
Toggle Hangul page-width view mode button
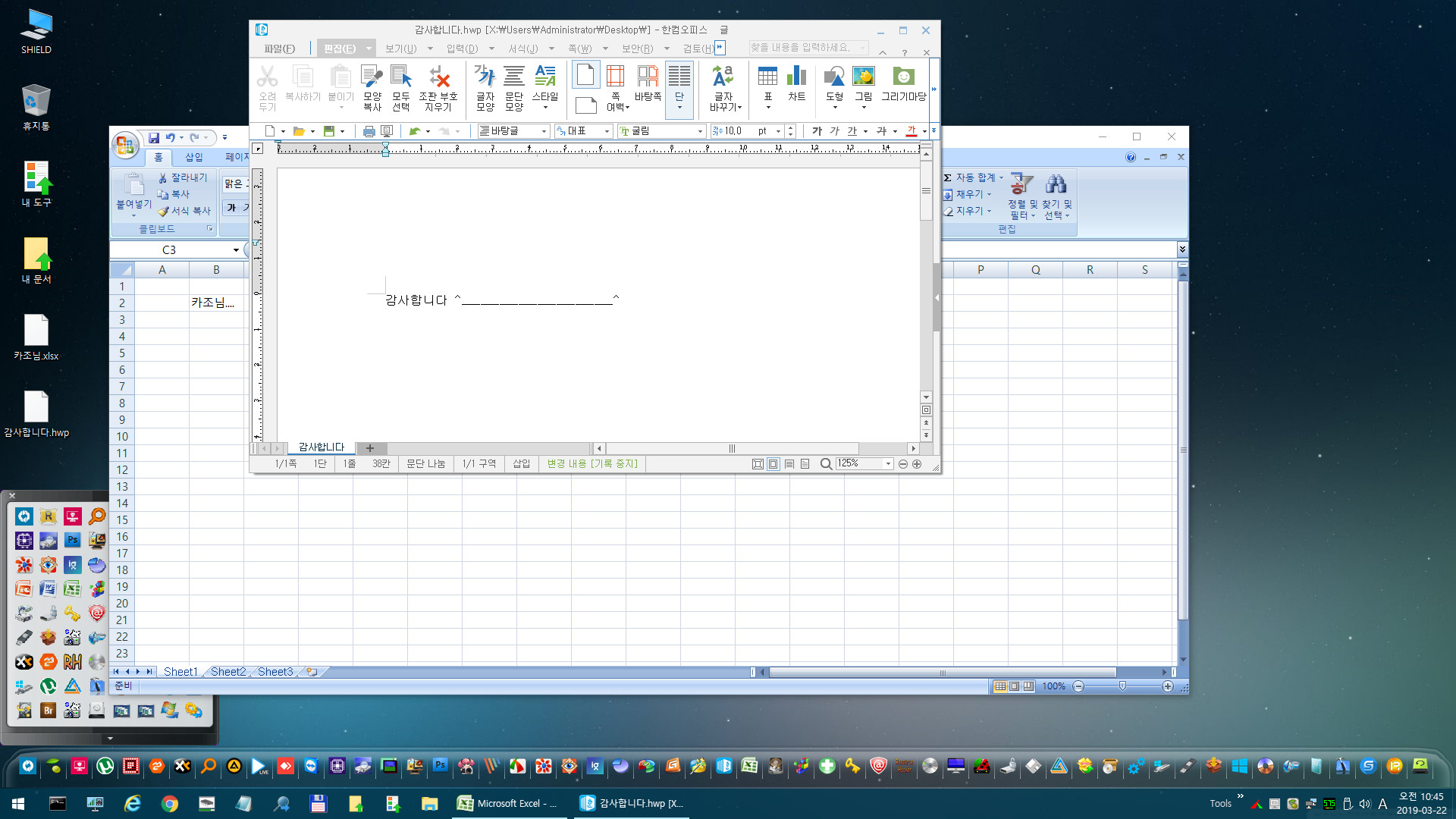773,464
